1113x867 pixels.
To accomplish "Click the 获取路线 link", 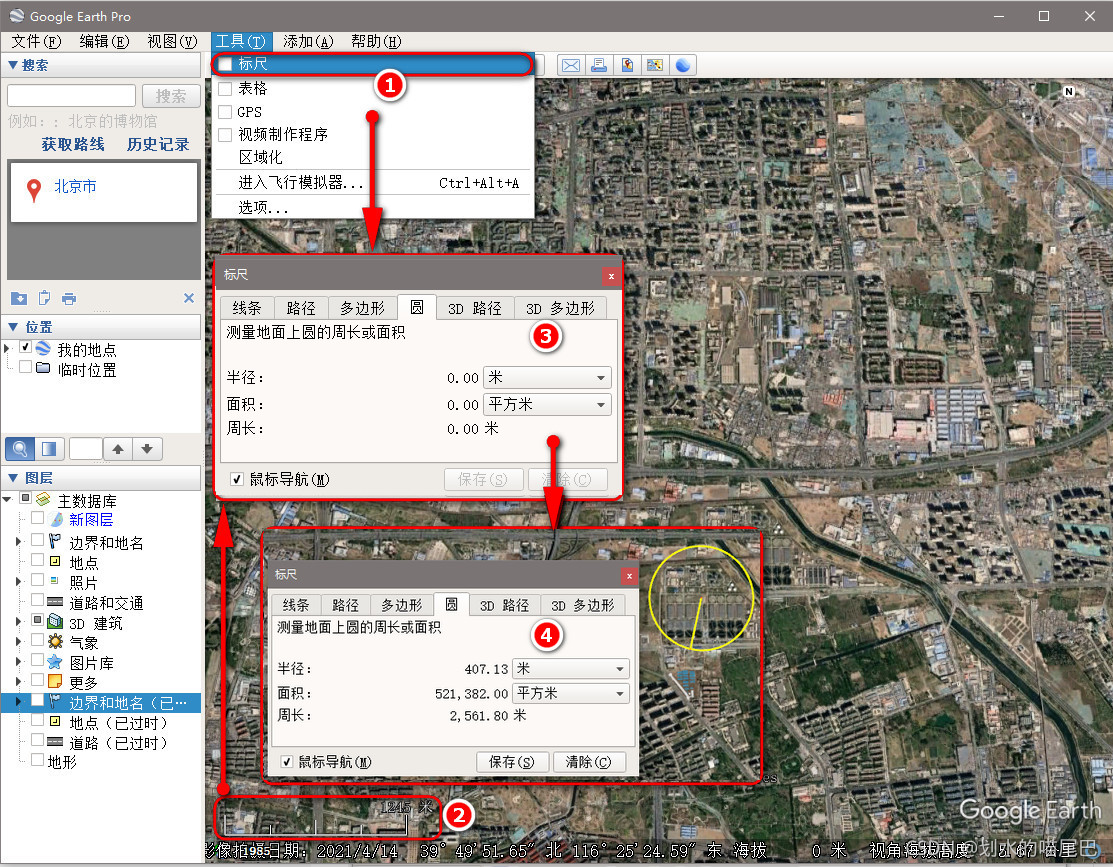I will point(73,145).
